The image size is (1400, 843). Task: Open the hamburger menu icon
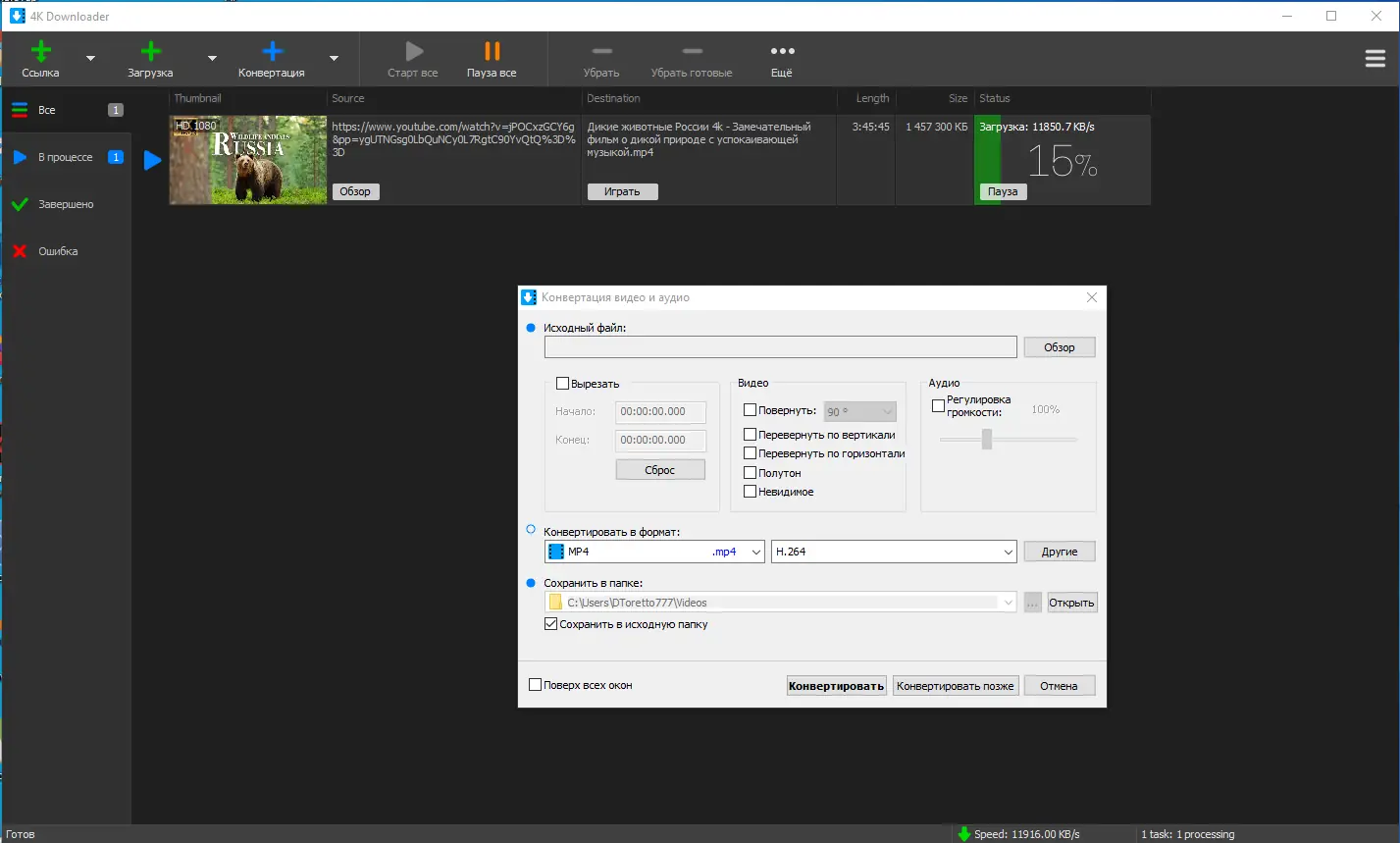coord(1374,59)
